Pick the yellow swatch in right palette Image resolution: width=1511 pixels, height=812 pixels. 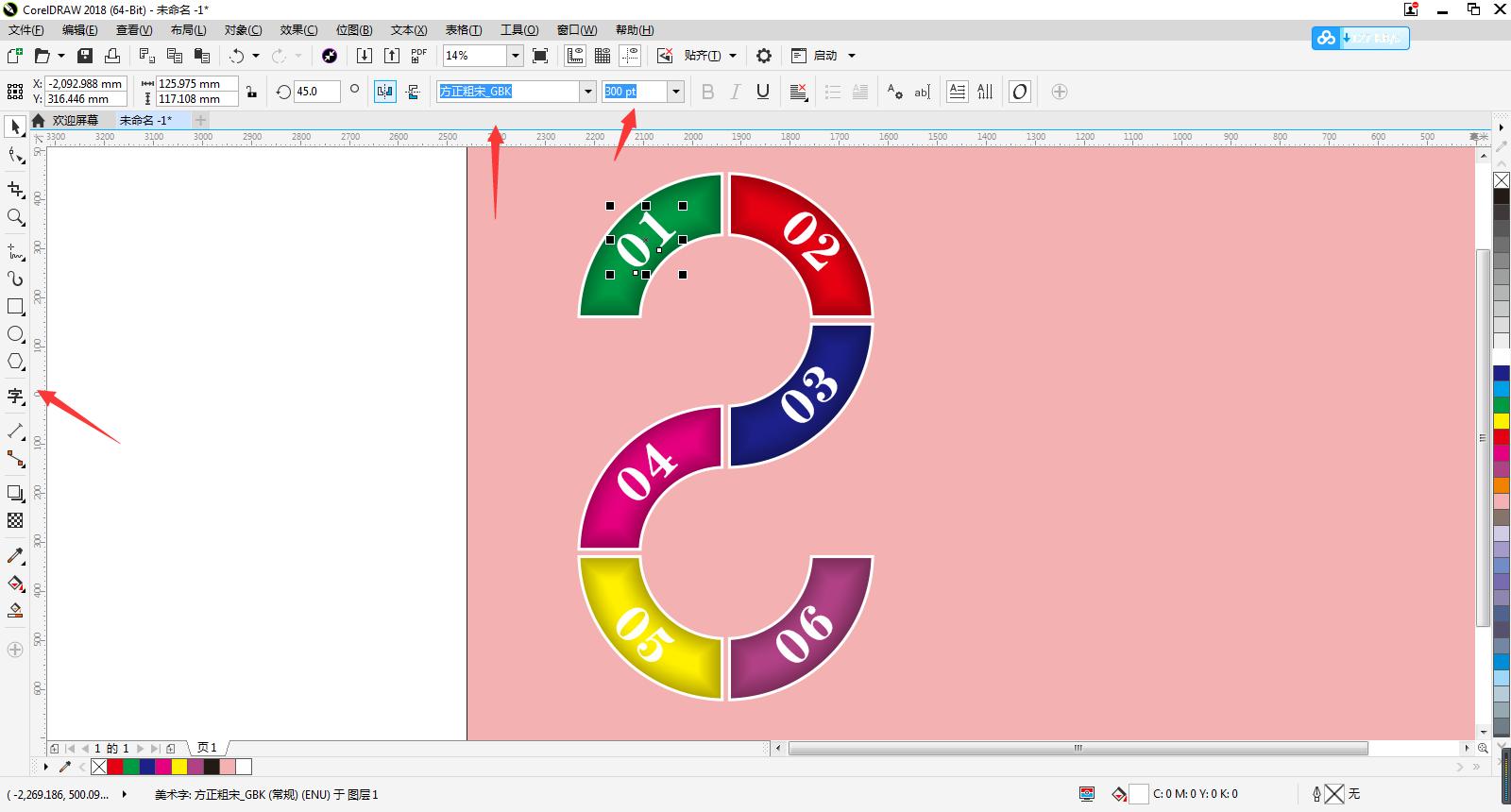pyautogui.click(x=1501, y=421)
